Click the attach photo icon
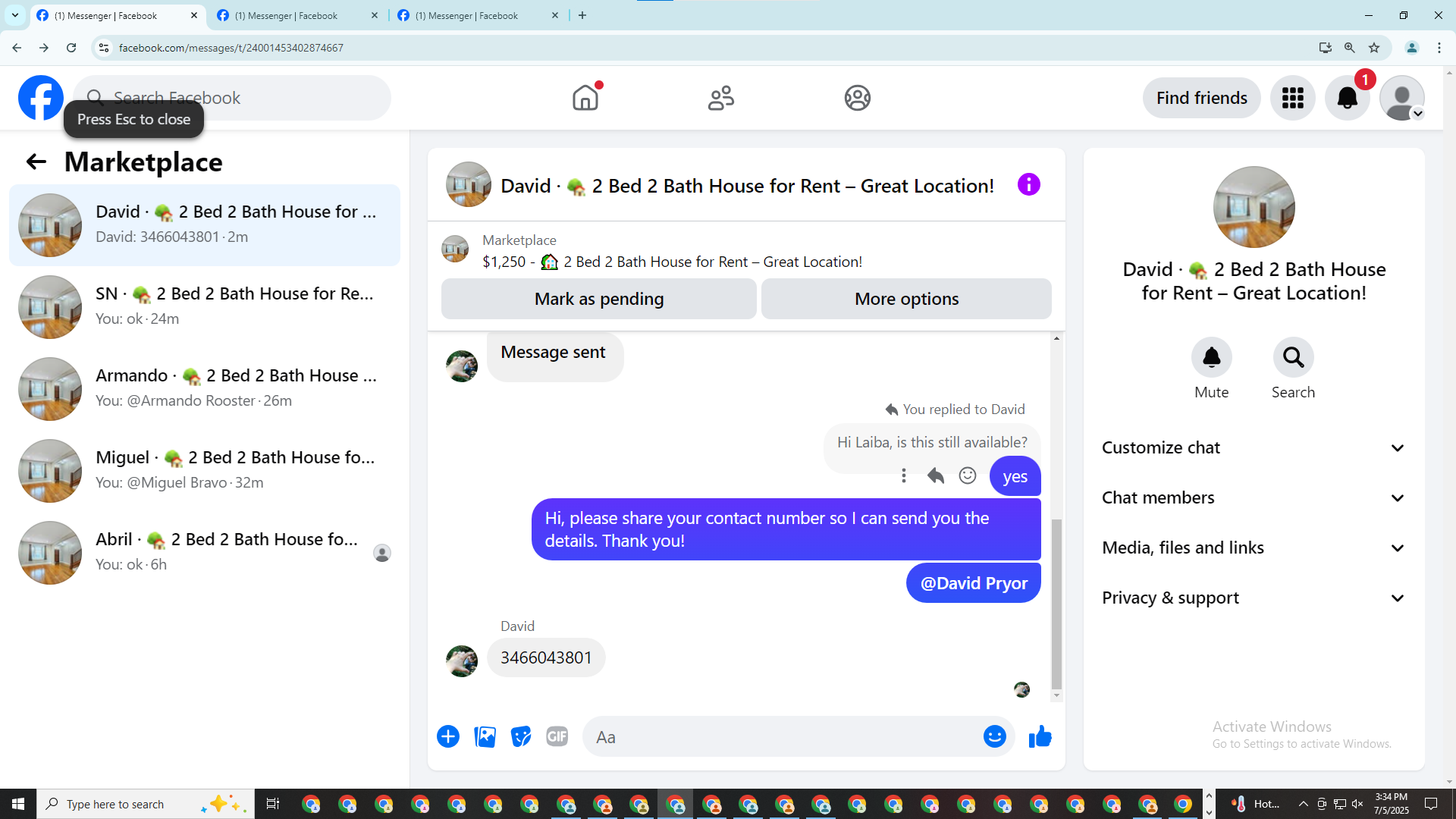 (x=485, y=736)
